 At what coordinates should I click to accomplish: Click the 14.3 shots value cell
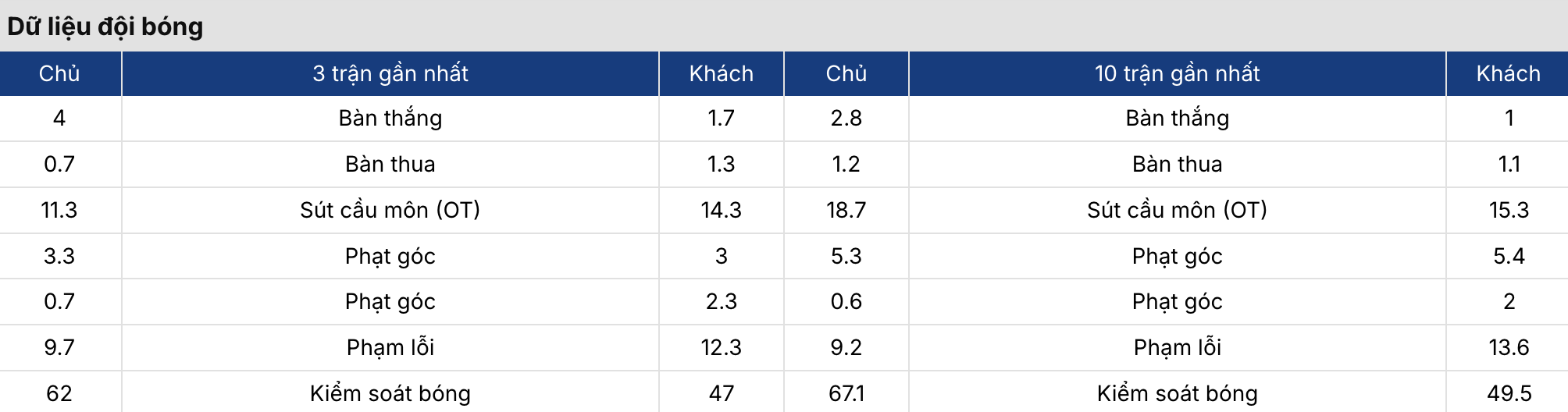721,210
